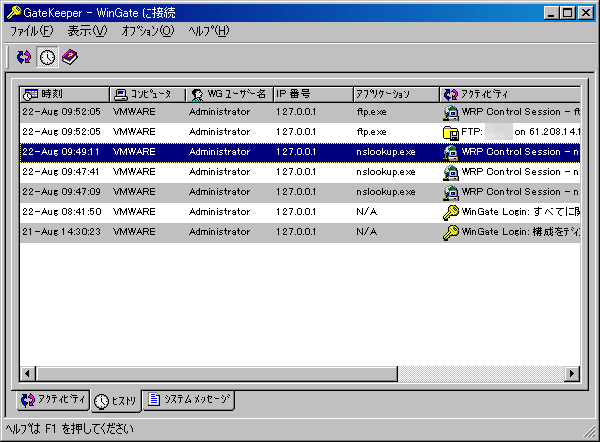Open the purple help book toolbar icon
The width and height of the screenshot is (600, 442).
point(70,57)
